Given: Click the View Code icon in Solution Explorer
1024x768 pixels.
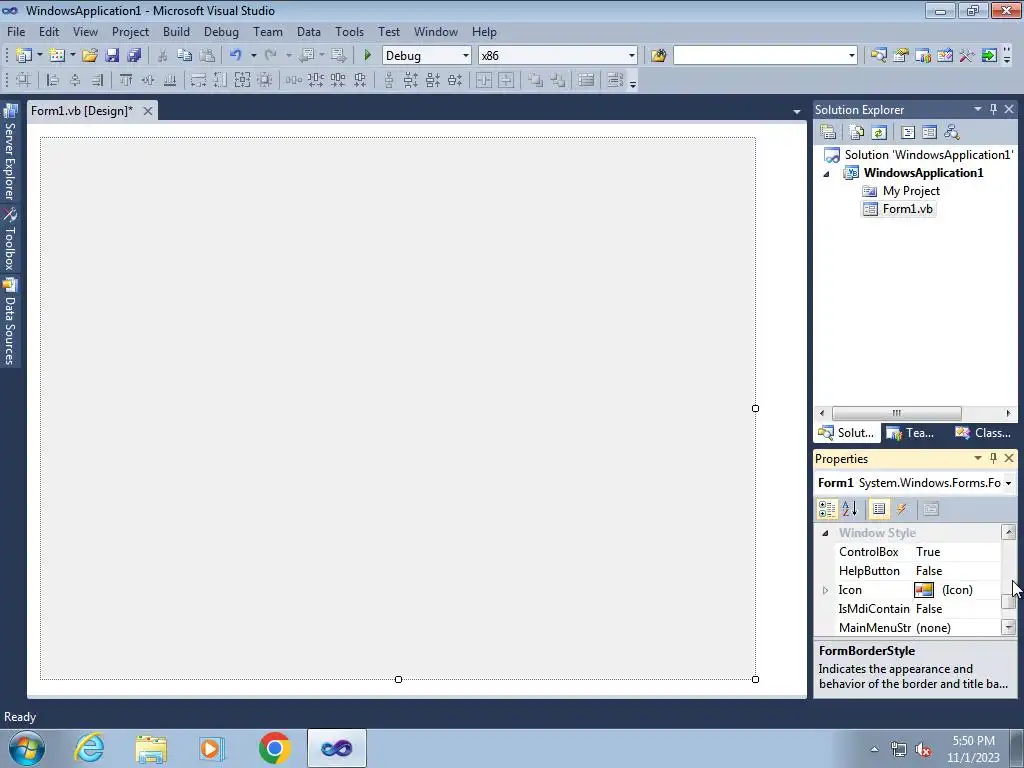Looking at the screenshot, I should [x=908, y=133].
